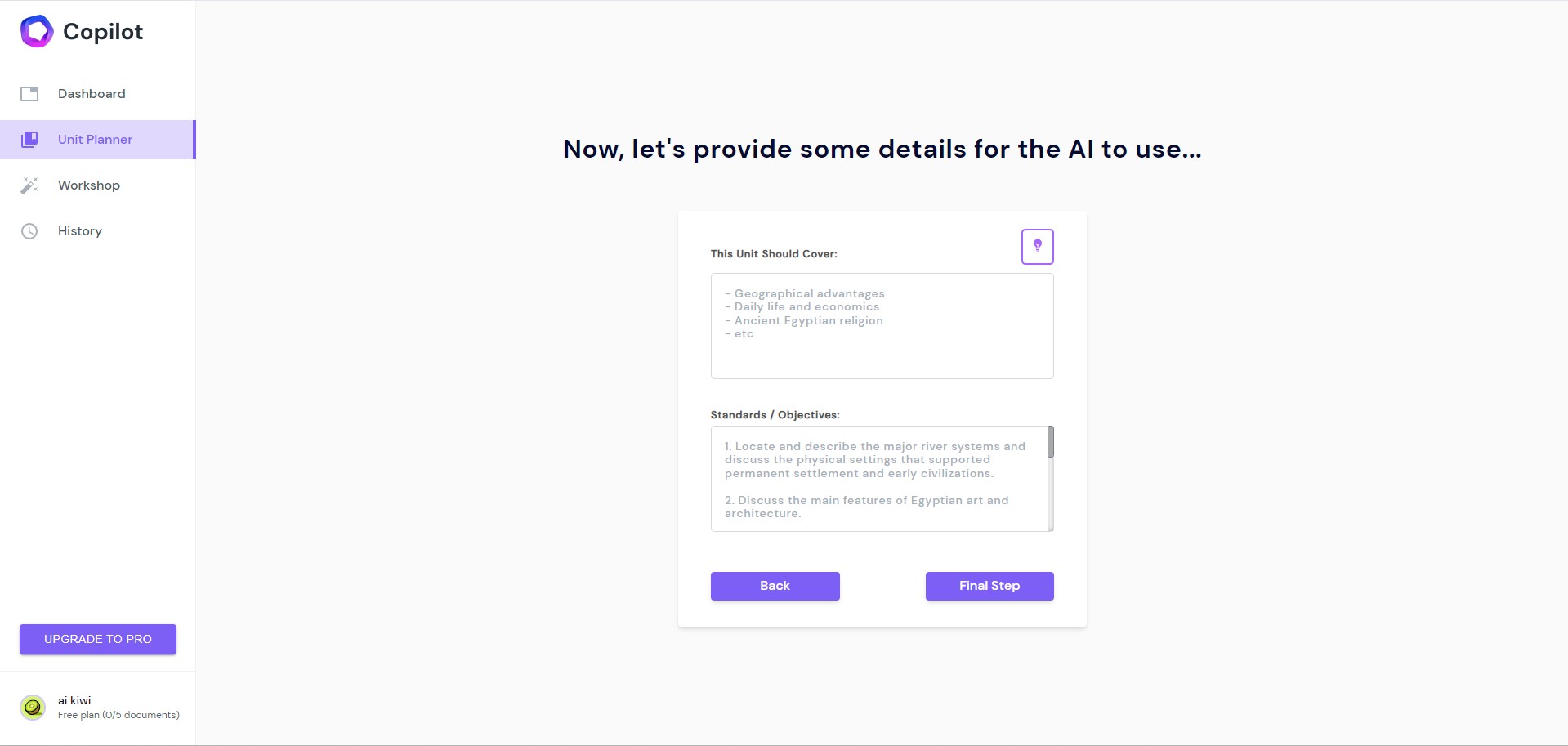Viewport: 1568px width, 746px height.
Task: Click the lightbulb suggestion icon button
Action: [x=1038, y=247]
